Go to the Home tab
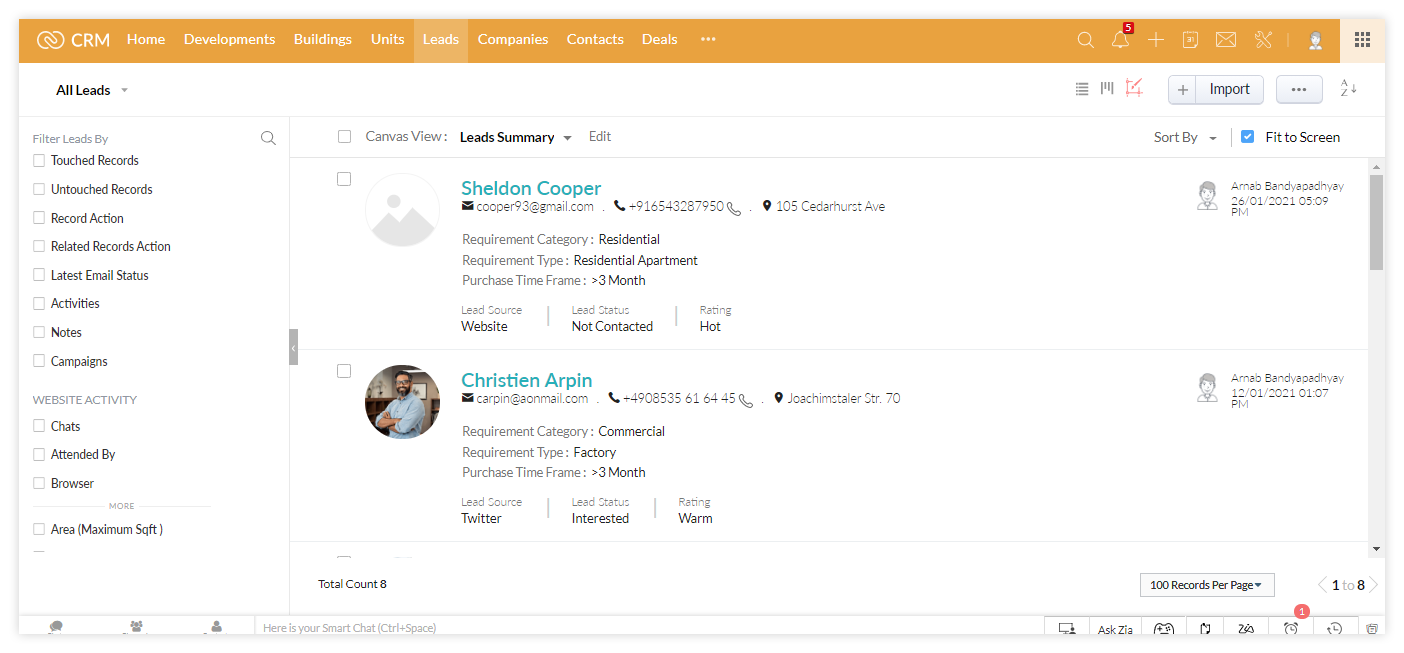This screenshot has width=1404, height=653. click(146, 39)
